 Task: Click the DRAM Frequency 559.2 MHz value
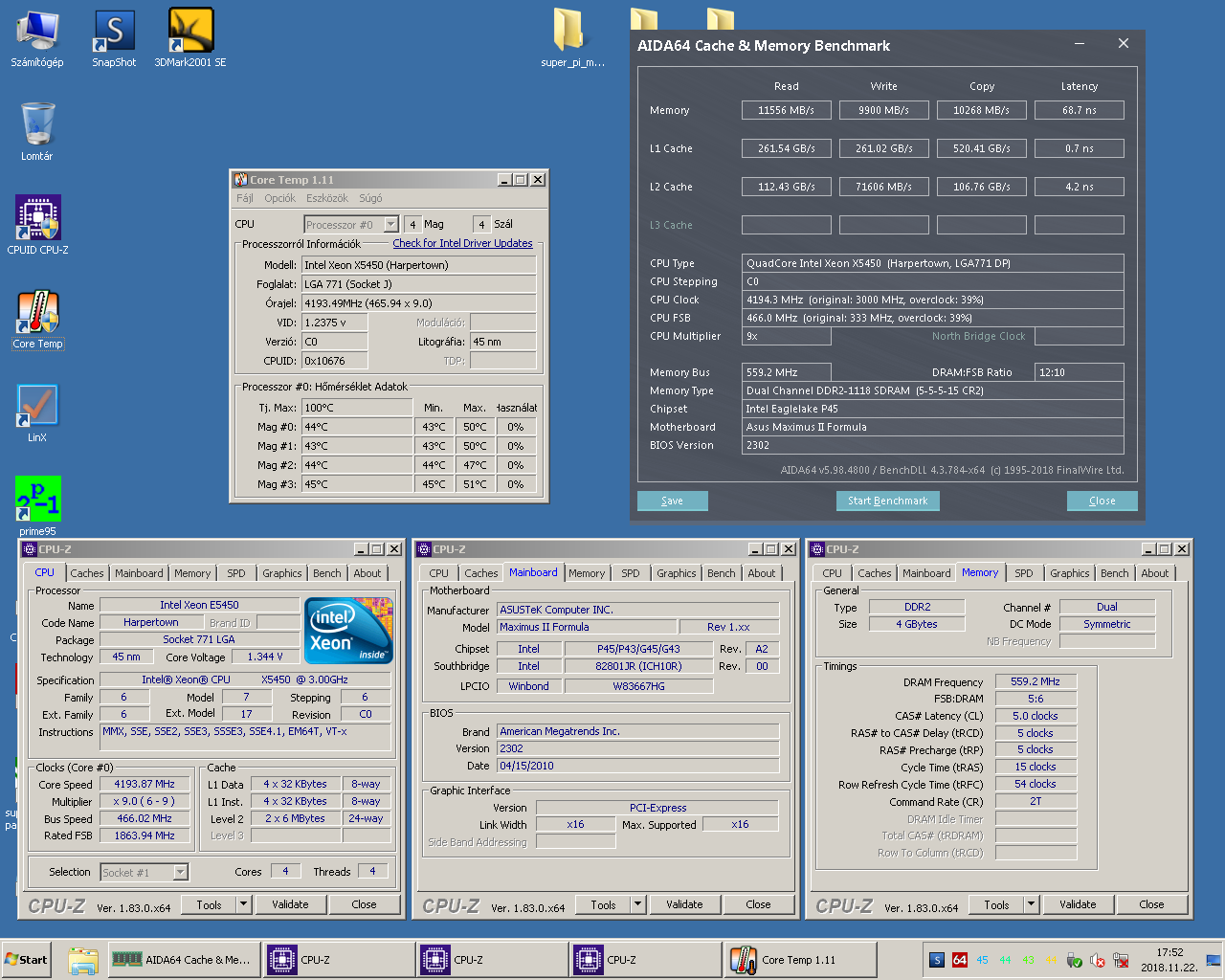(1036, 681)
